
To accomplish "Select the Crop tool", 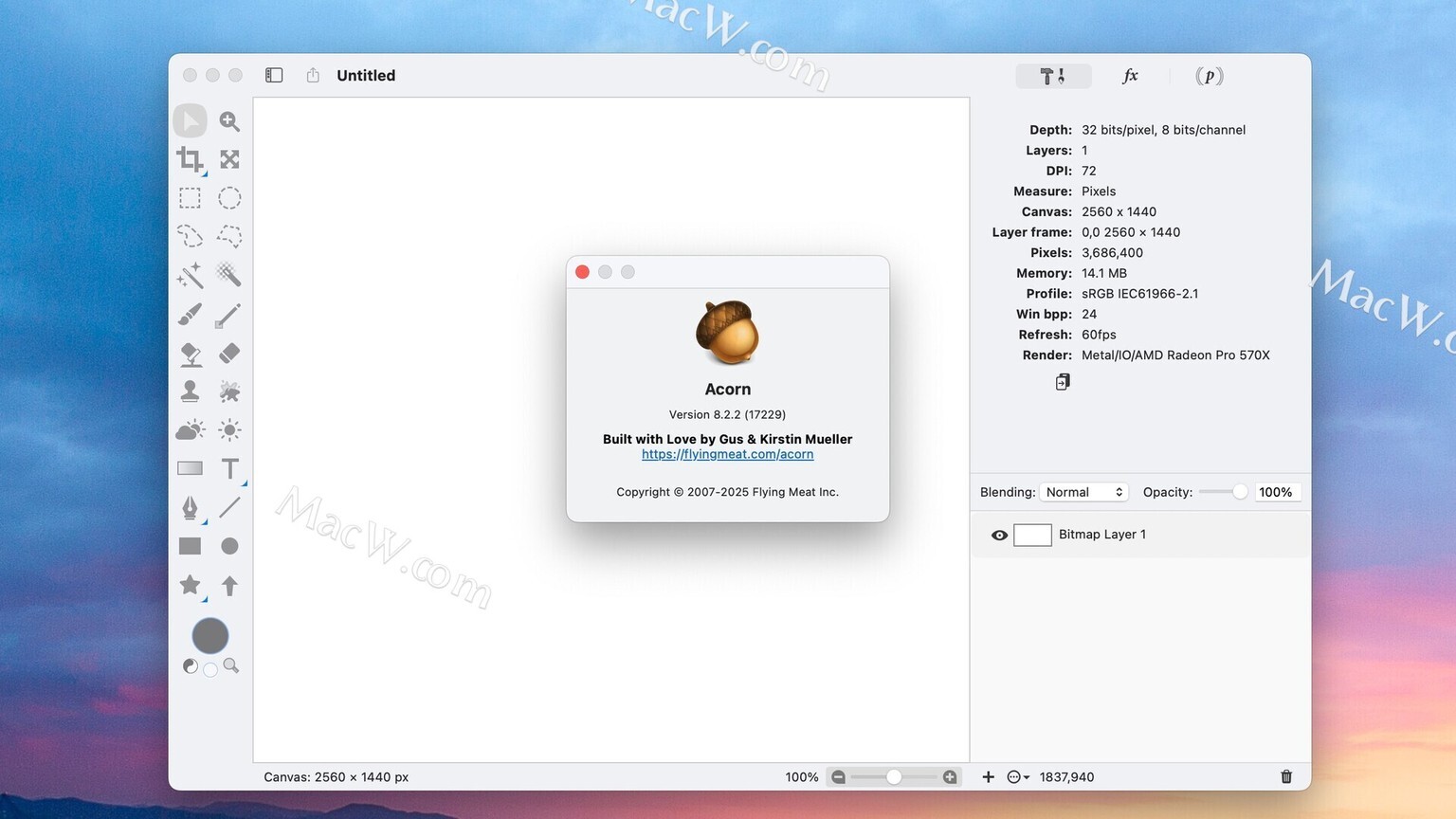I will click(x=190, y=159).
